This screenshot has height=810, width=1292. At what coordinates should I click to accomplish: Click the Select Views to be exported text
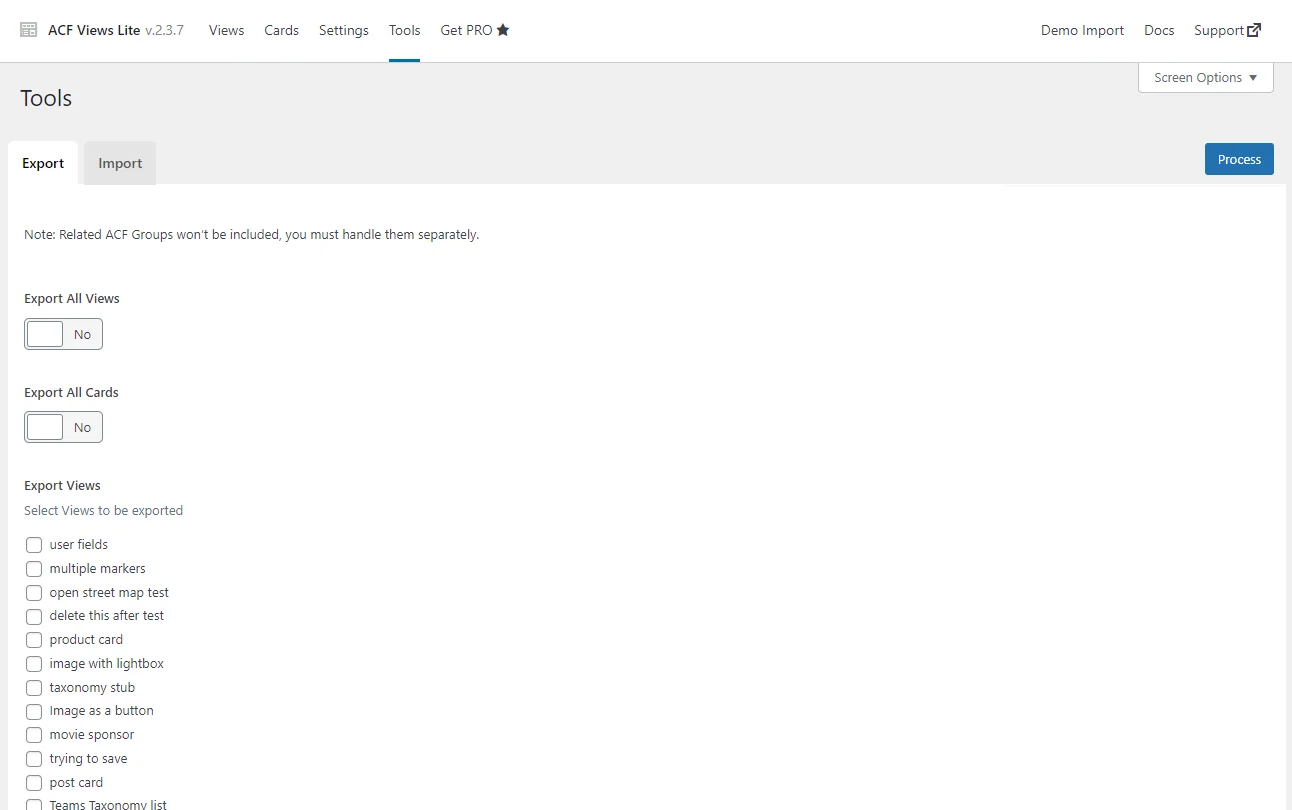pos(103,510)
